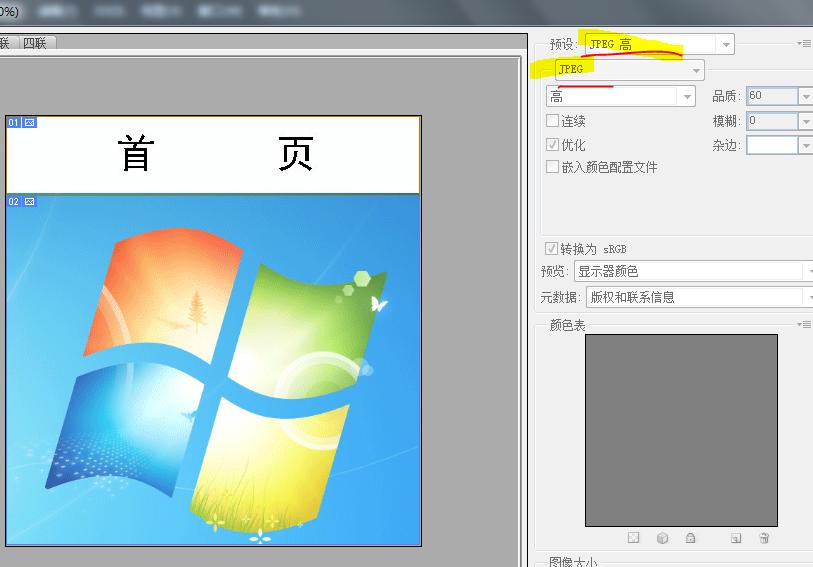Viewport: 813px width, 567px height.
Task: Open the JPEG file format dropdown
Action: point(629,69)
